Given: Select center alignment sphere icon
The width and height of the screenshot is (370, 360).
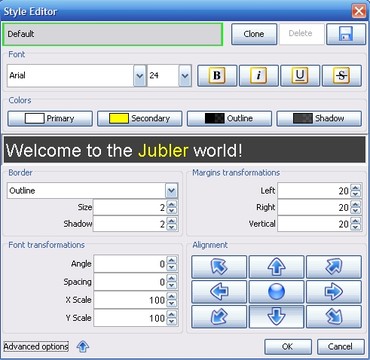Looking at the screenshot, I should [277, 292].
